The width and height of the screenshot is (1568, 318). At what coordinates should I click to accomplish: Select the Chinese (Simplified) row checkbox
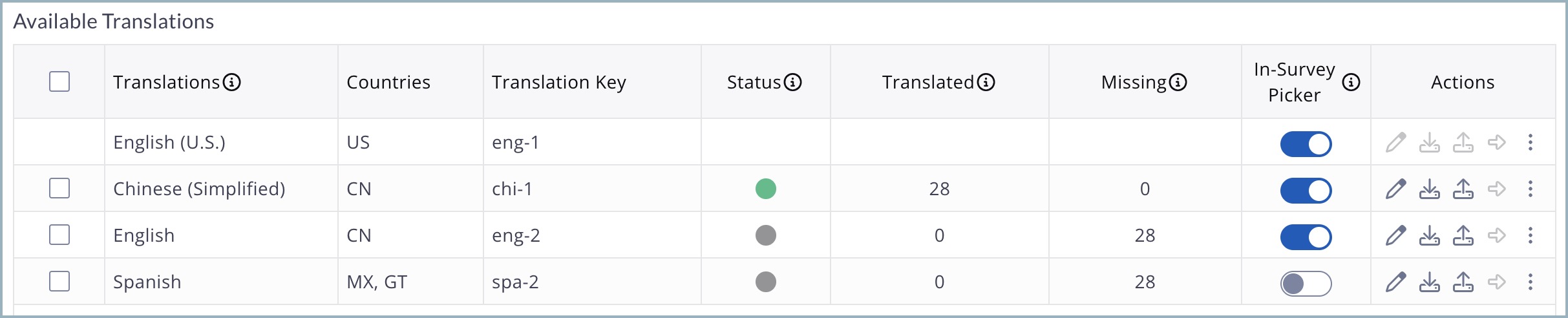point(59,188)
